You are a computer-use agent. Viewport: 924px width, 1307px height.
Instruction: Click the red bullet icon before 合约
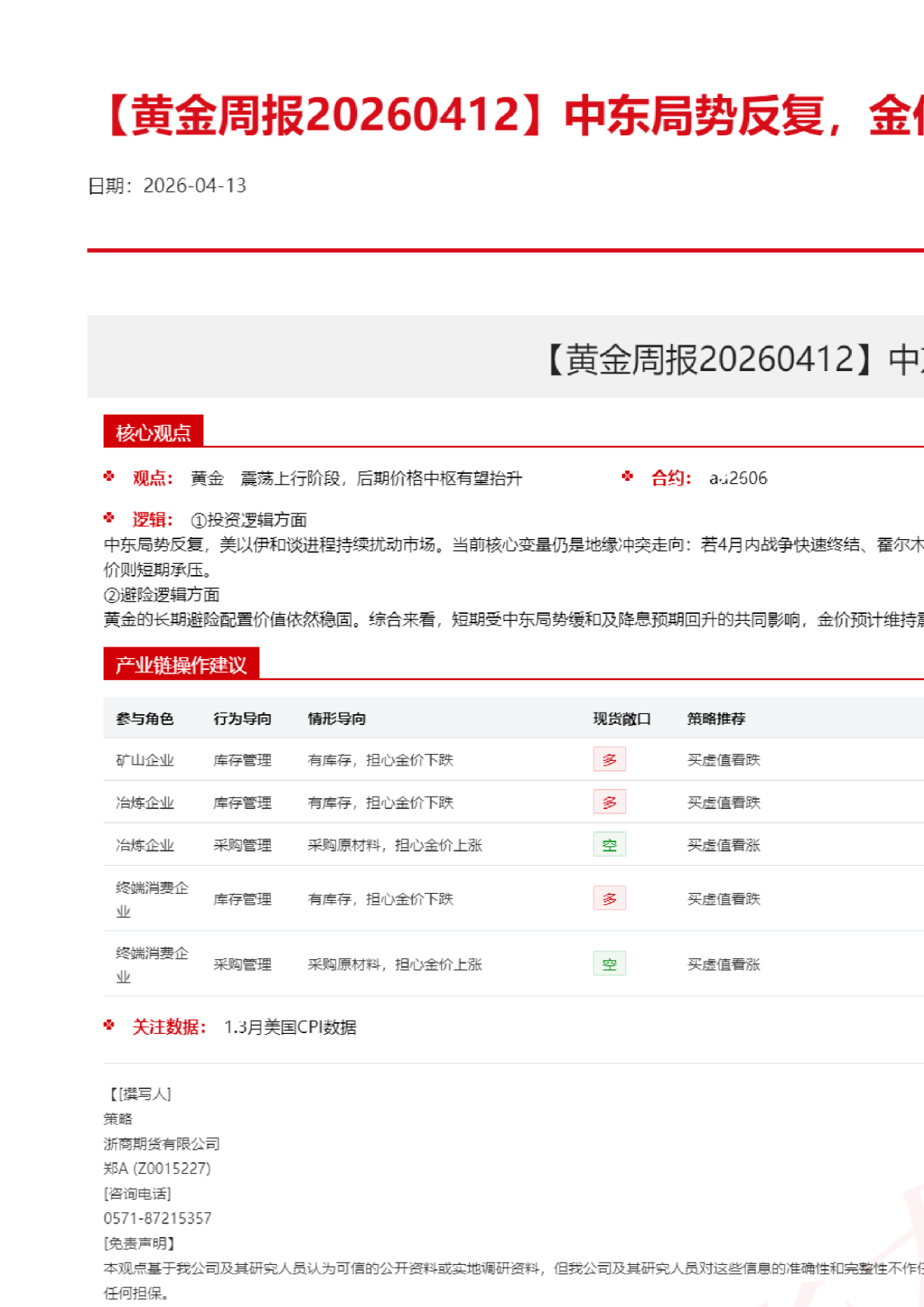pos(628,476)
